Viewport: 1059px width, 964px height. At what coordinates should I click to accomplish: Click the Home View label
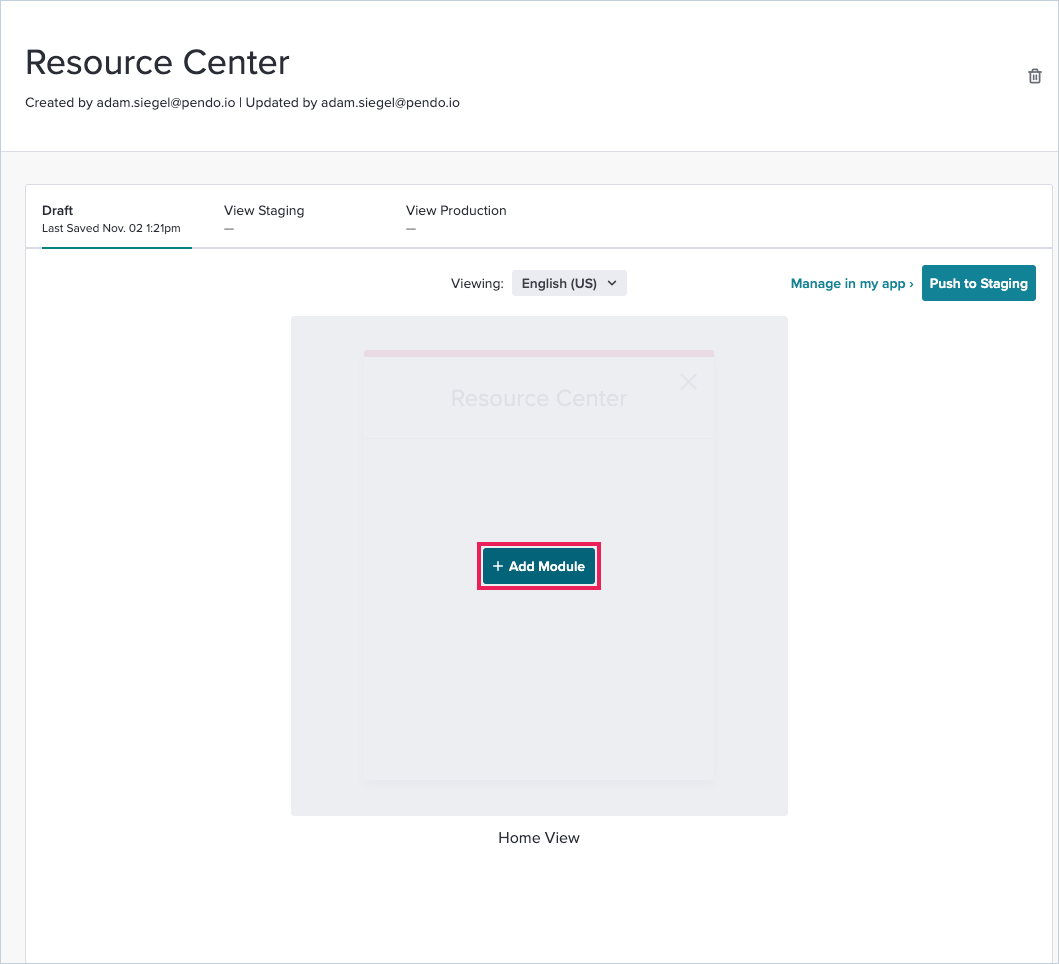point(539,838)
